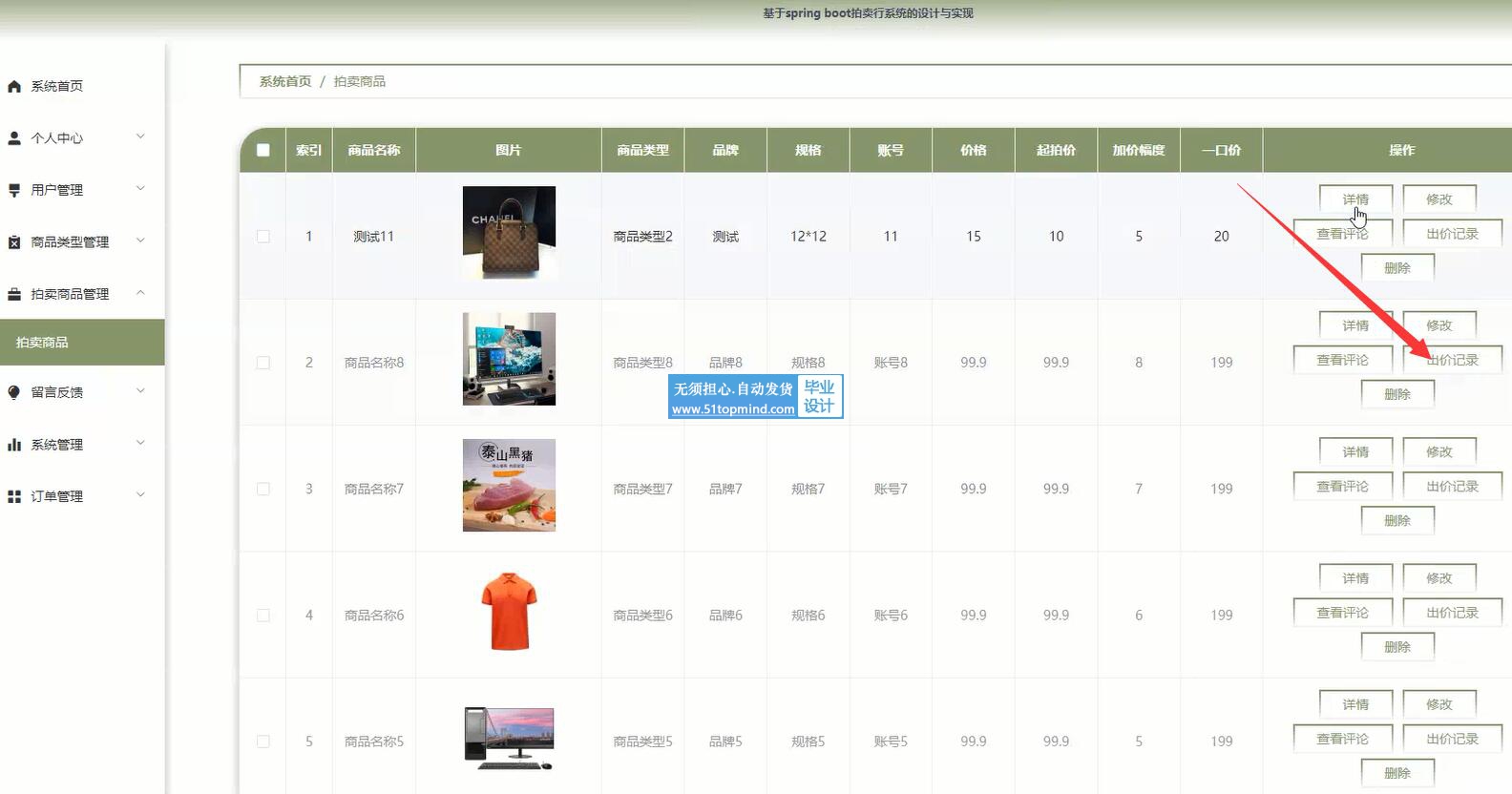Open 详情 for 商品名称6 row
The height and width of the screenshot is (794, 1512).
[1355, 578]
